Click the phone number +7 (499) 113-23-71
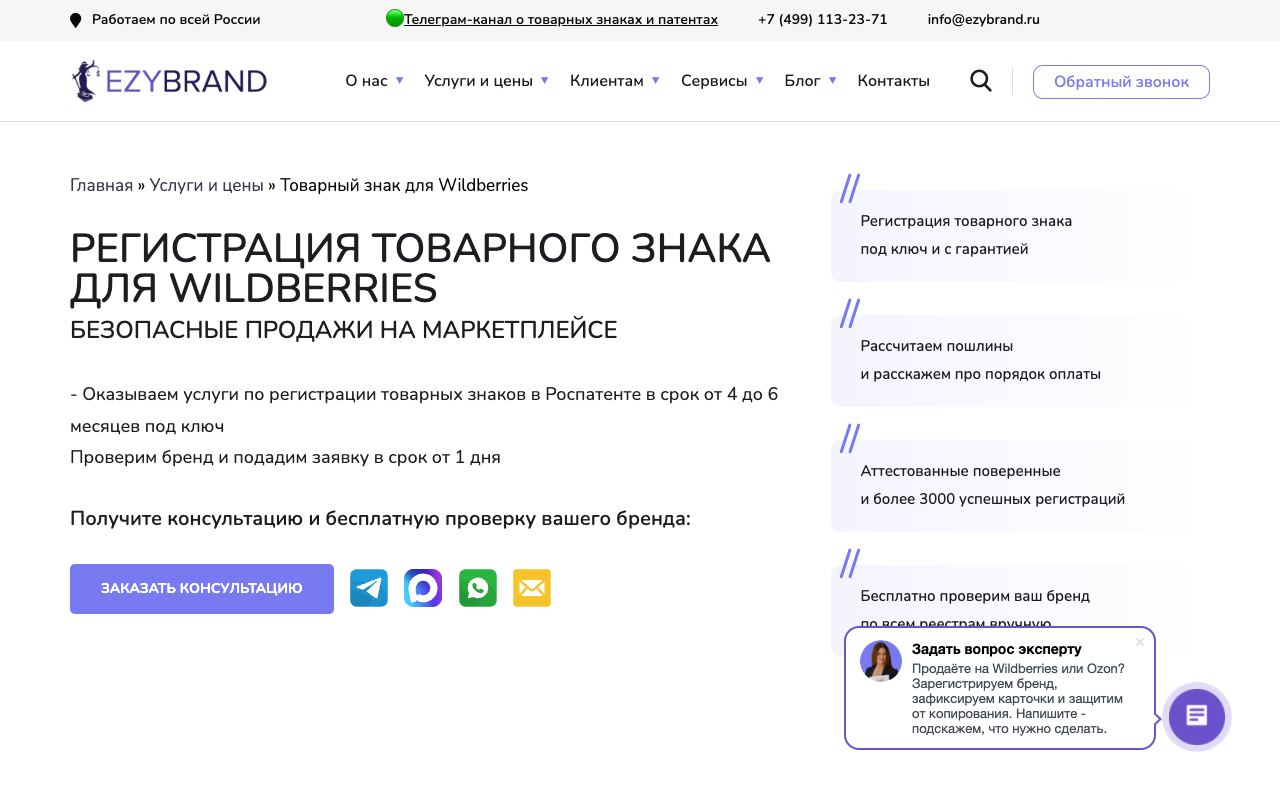 pos(822,20)
